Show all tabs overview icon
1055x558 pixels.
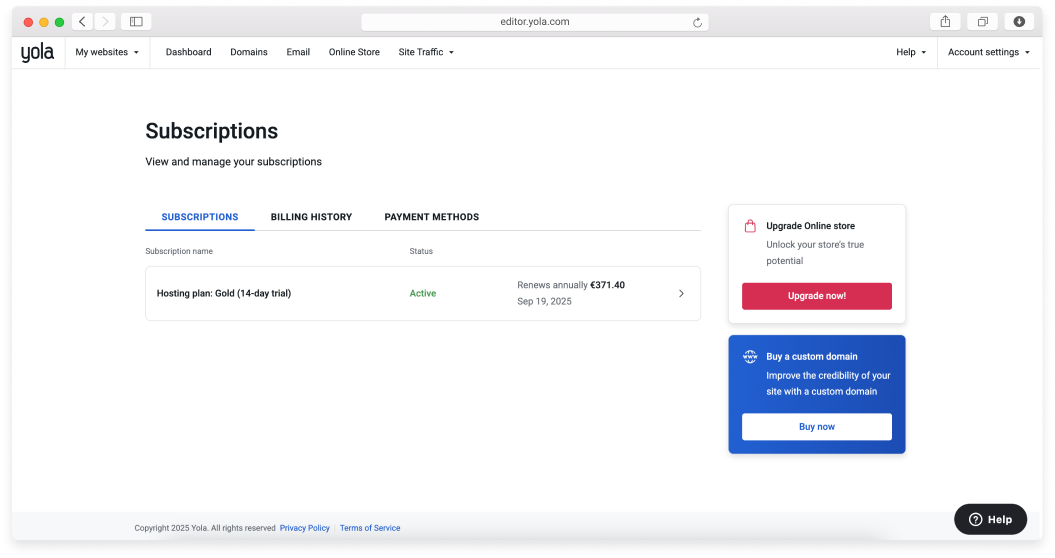(x=983, y=21)
